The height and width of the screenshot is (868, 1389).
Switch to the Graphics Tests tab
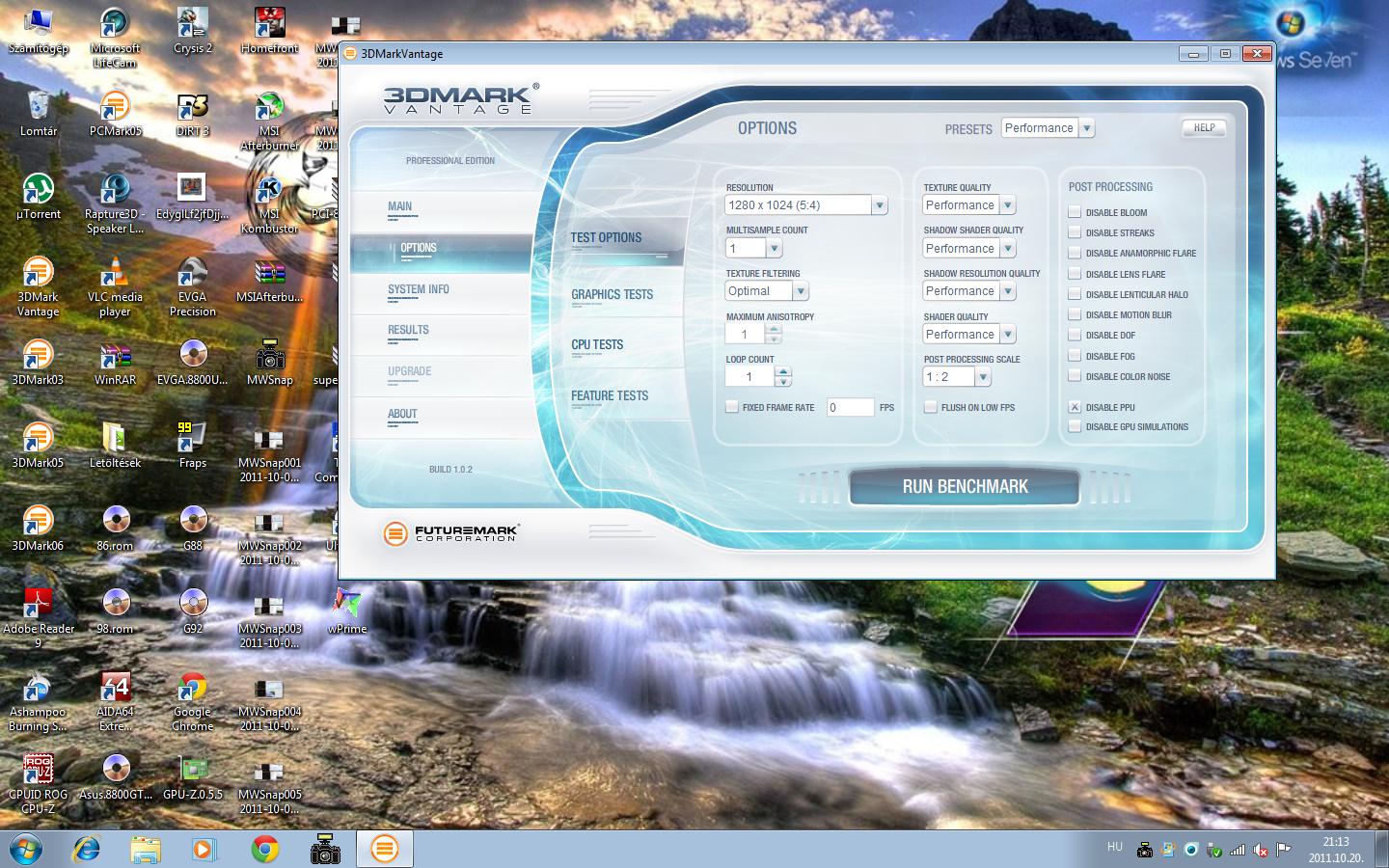(612, 294)
